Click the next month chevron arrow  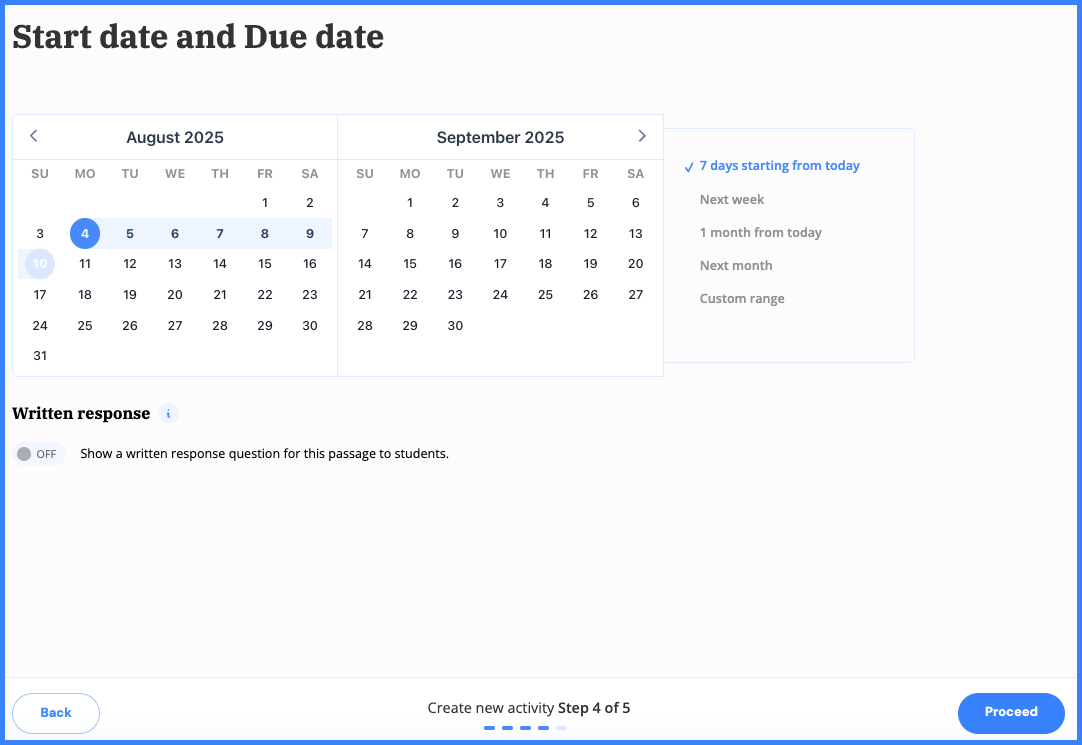tap(642, 136)
